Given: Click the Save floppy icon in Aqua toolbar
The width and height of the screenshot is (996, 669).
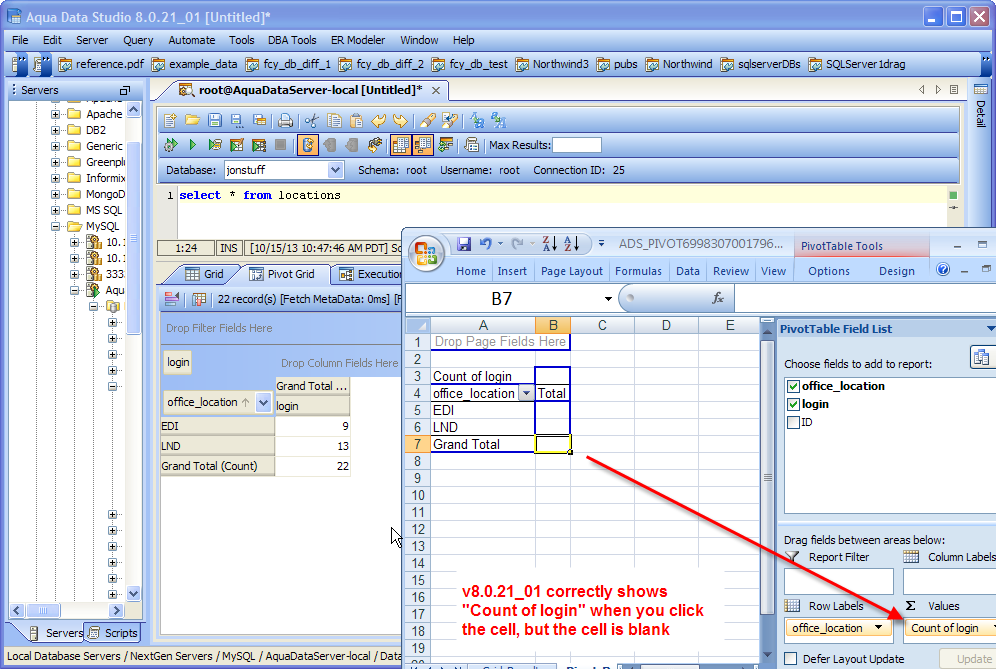Looking at the screenshot, I should click(x=215, y=121).
